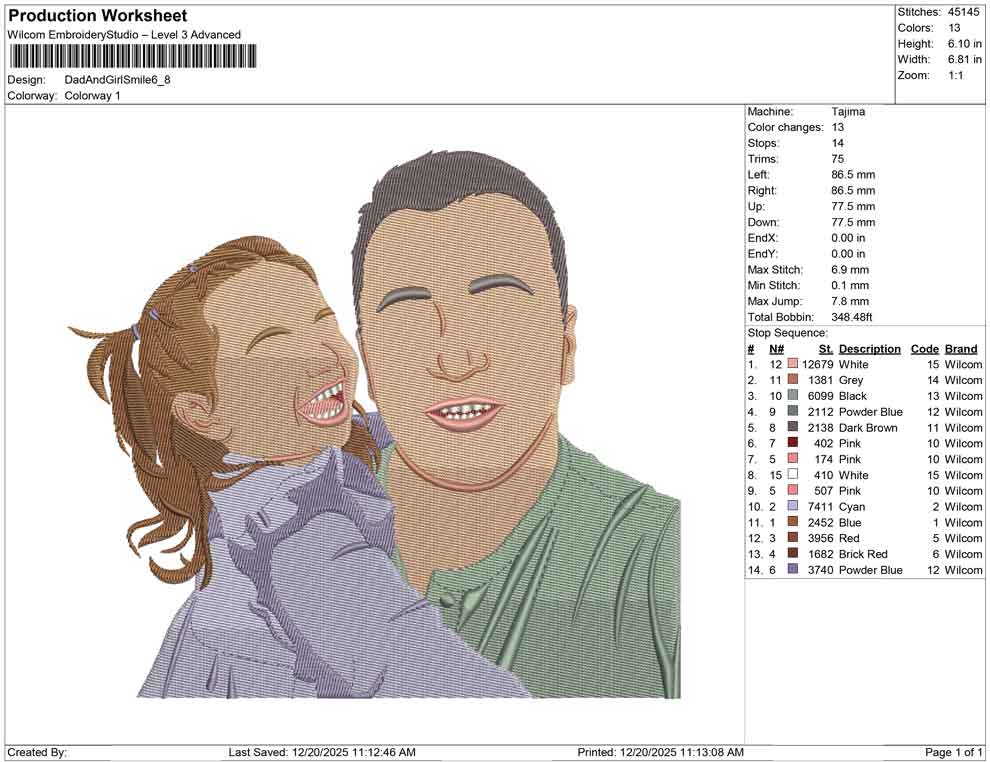990x762 pixels.
Task: Click the Description column header
Action: coord(868,348)
